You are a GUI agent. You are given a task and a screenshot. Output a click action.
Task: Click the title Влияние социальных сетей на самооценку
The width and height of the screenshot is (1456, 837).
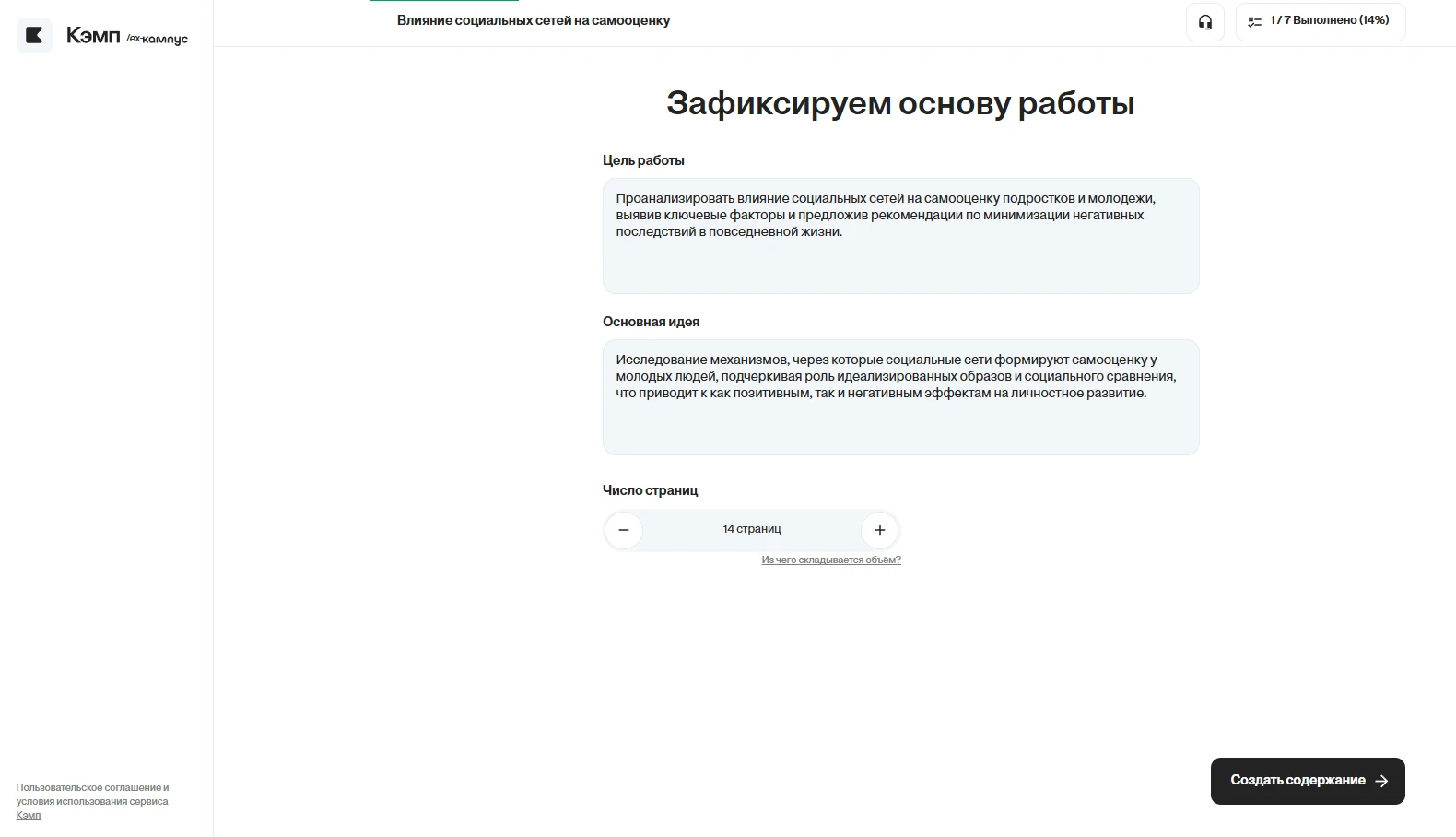534,20
